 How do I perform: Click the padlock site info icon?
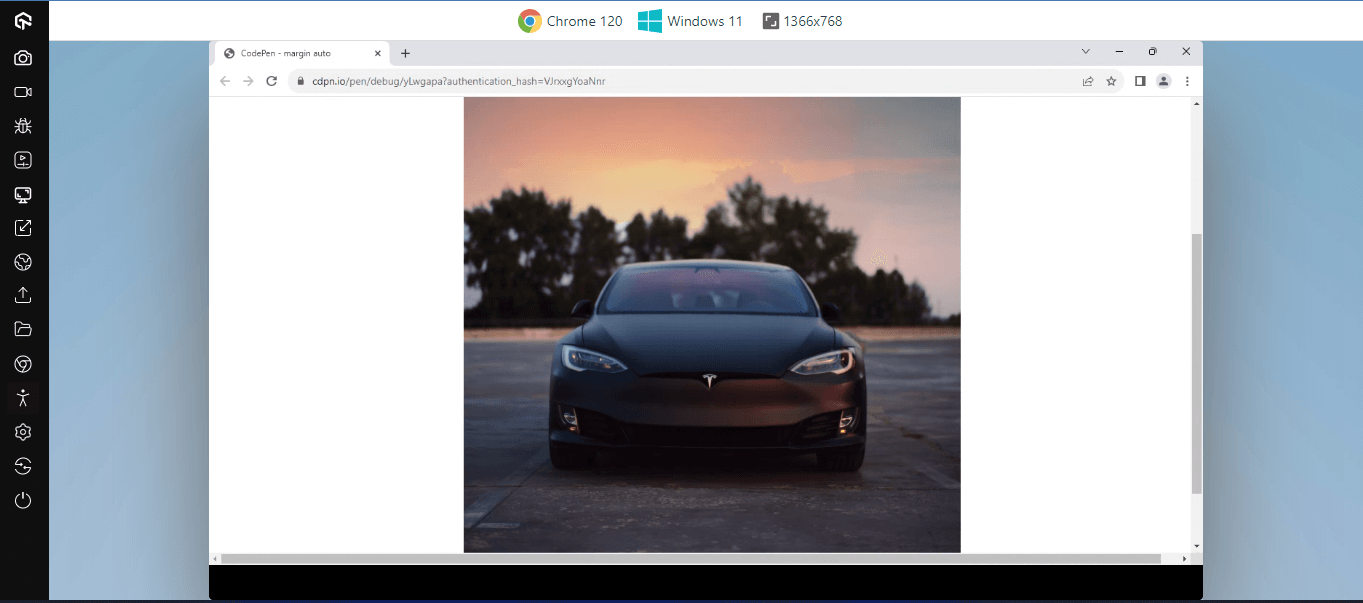coord(300,81)
